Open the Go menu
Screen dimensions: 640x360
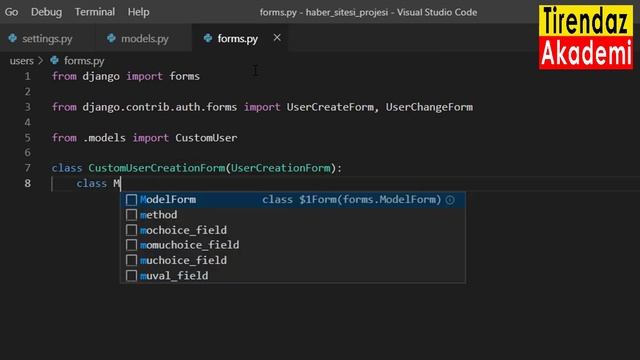11,12
